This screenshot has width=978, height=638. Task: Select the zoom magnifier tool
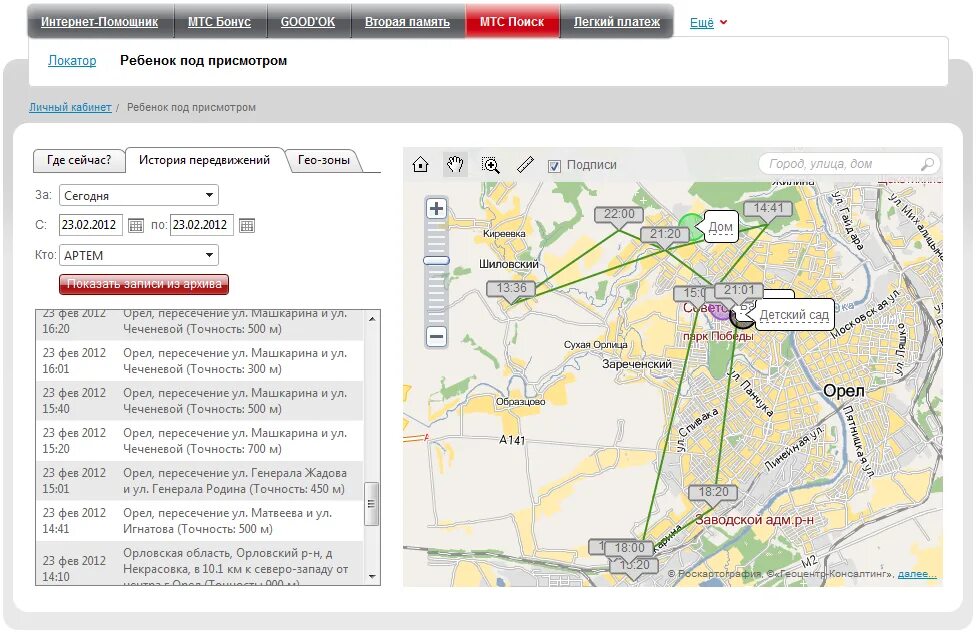(491, 165)
